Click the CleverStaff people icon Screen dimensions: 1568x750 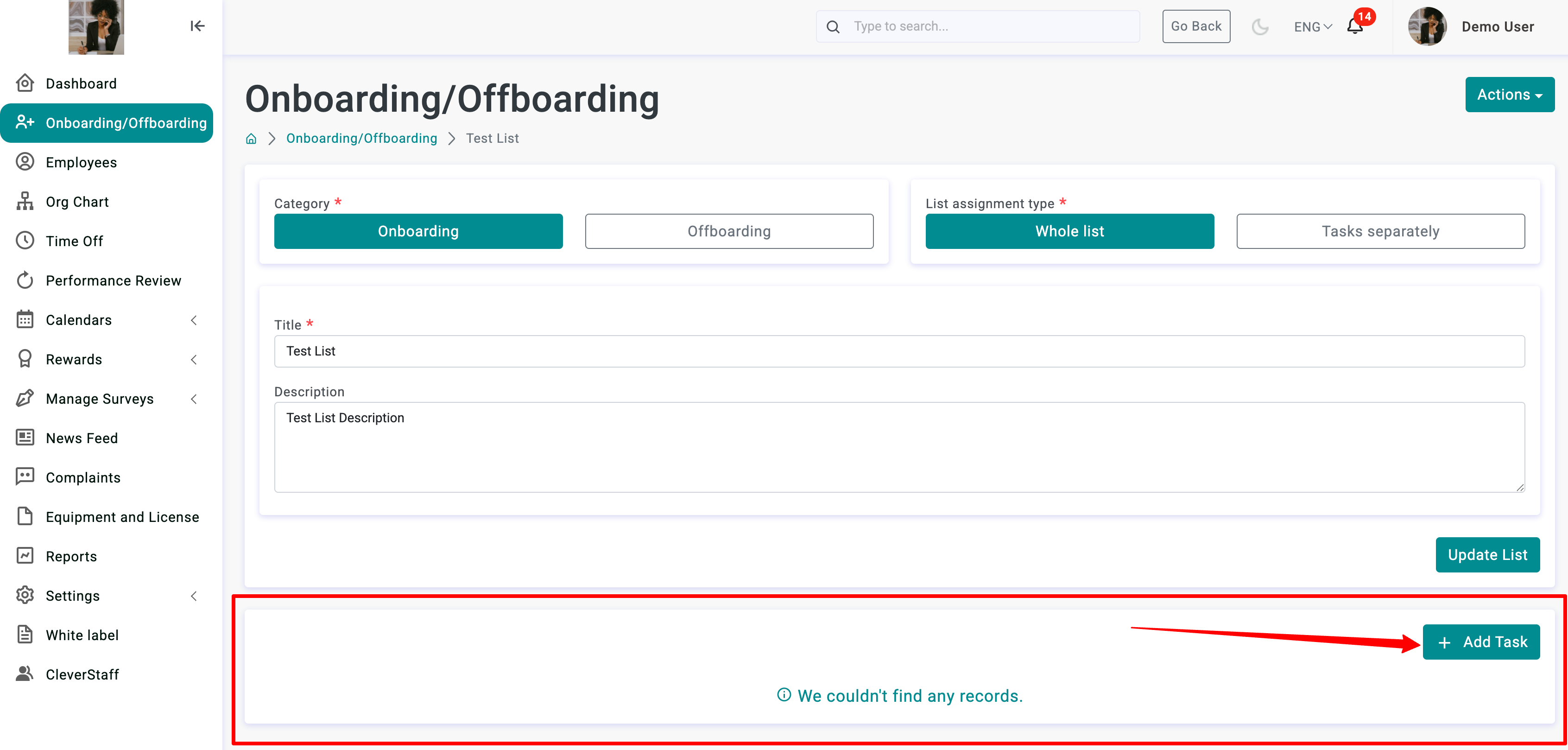25,674
